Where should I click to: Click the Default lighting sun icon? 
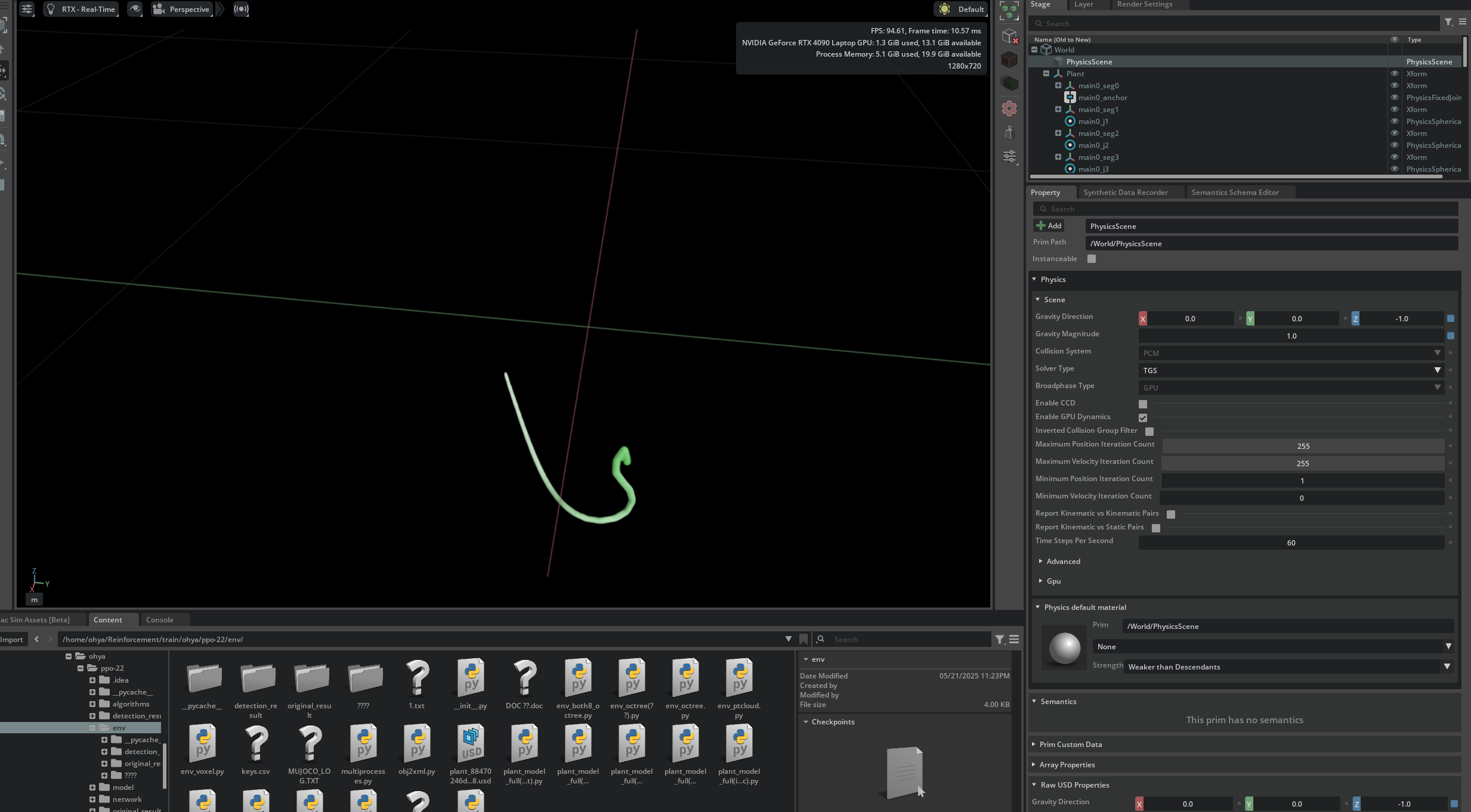[944, 9]
